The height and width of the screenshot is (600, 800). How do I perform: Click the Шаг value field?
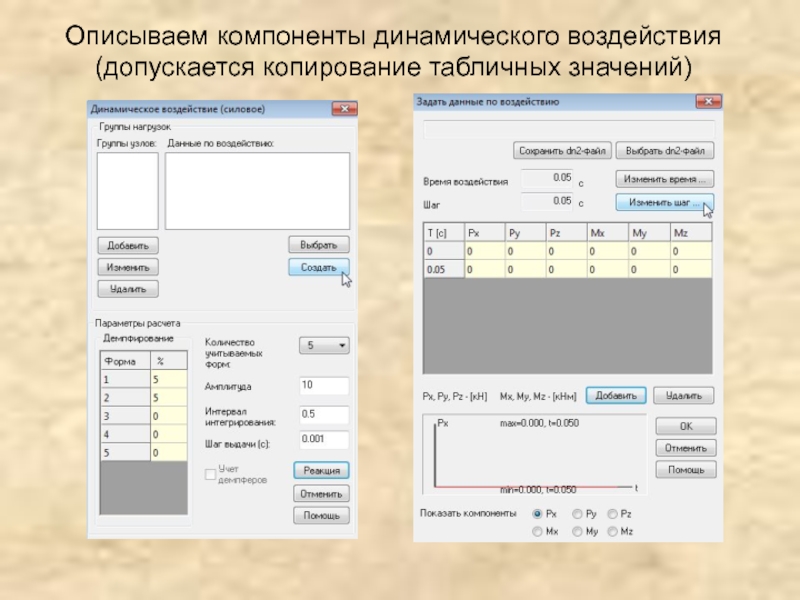point(547,202)
